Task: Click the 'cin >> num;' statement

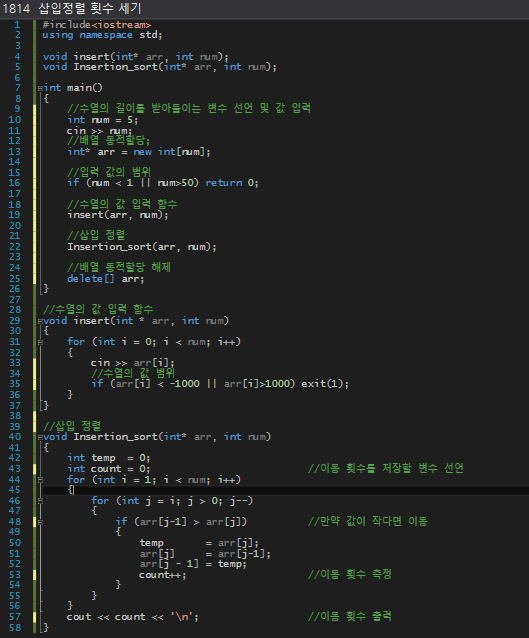Action: pyautogui.click(x=100, y=131)
